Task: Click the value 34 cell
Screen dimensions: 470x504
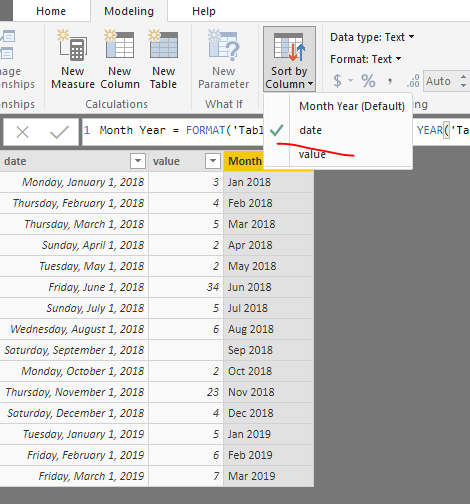Action: (186, 287)
